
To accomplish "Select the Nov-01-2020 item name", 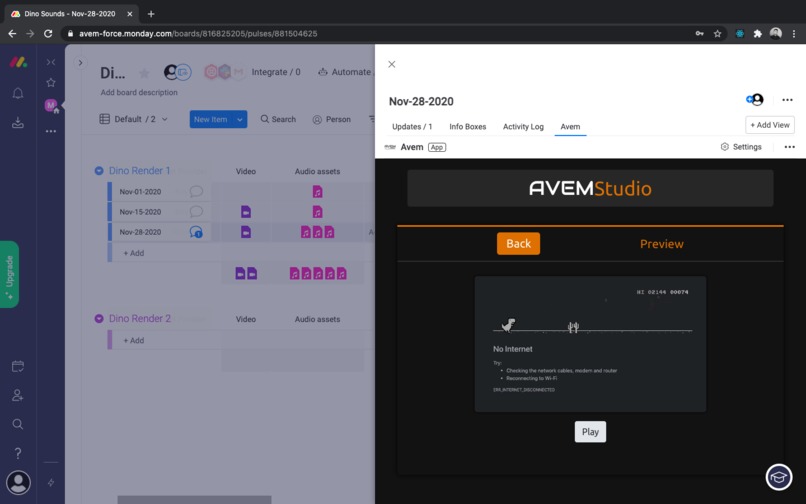I will [140, 191].
